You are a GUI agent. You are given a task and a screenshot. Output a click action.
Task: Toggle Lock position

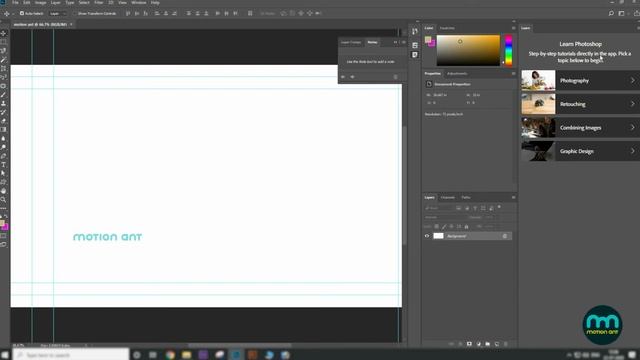tap(451, 227)
